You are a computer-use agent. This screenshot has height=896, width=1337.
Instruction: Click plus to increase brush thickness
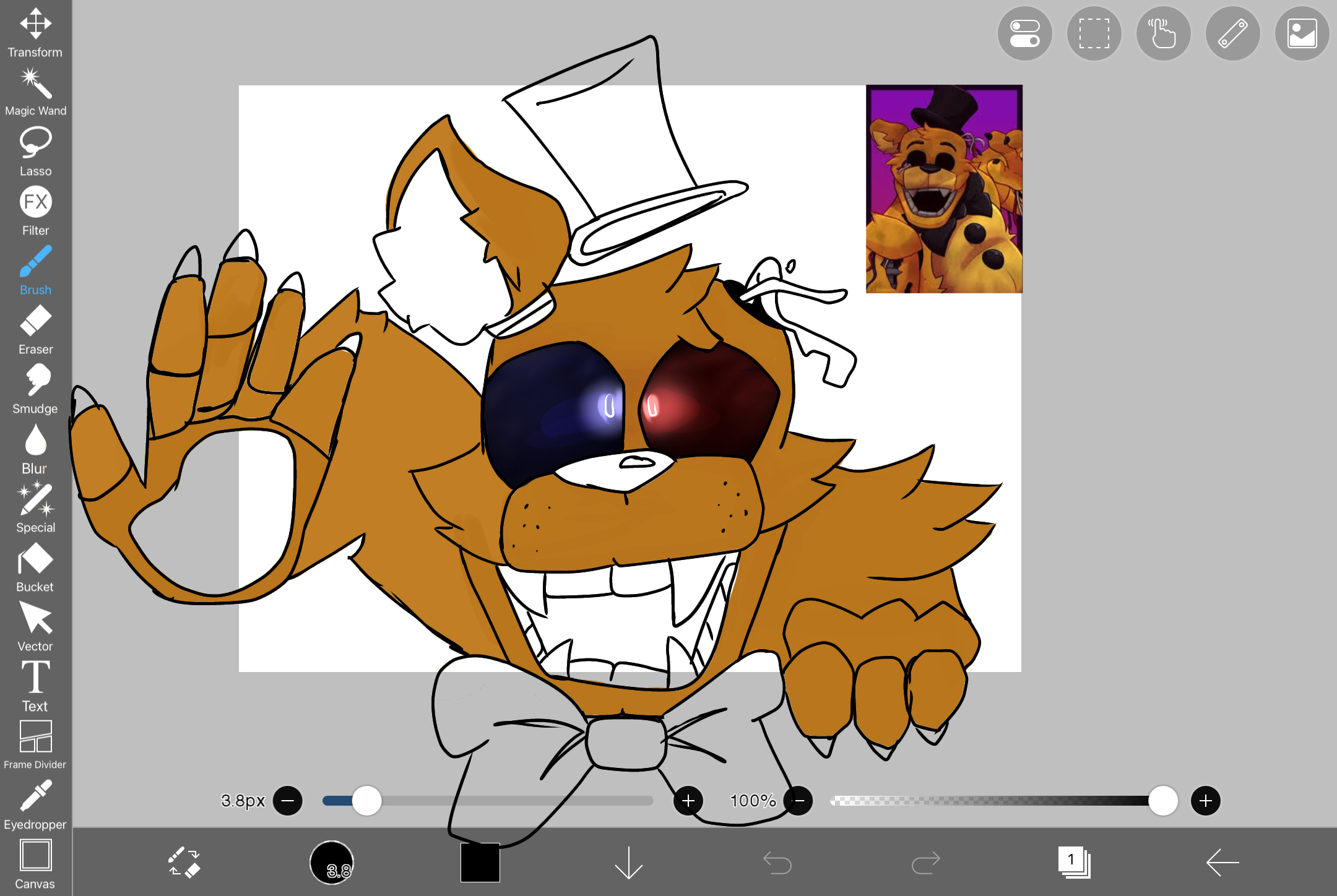point(688,801)
